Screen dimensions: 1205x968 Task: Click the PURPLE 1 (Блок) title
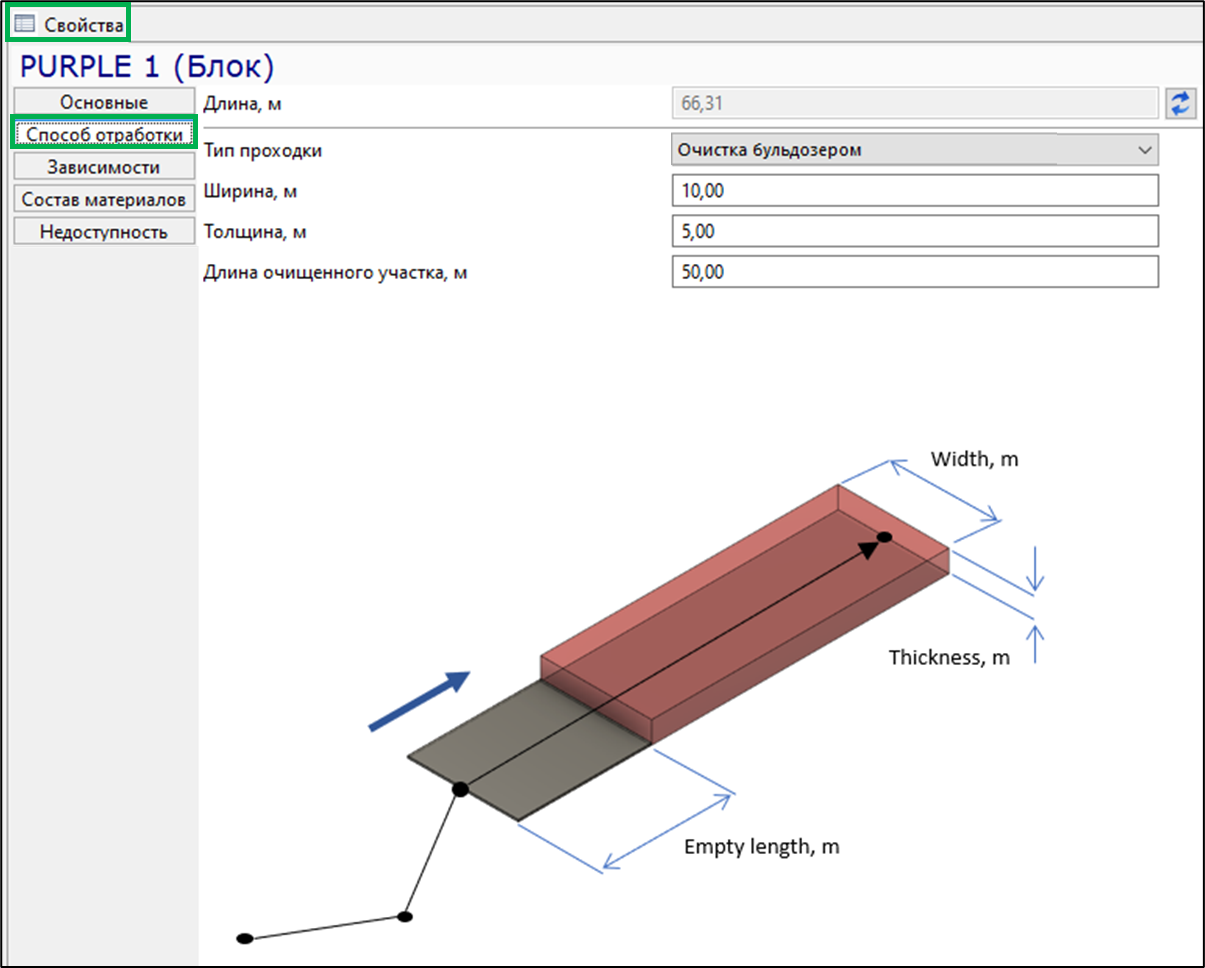click(147, 66)
